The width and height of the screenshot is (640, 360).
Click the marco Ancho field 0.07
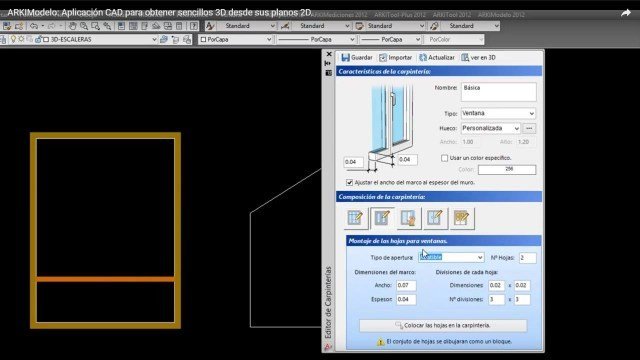tap(406, 285)
